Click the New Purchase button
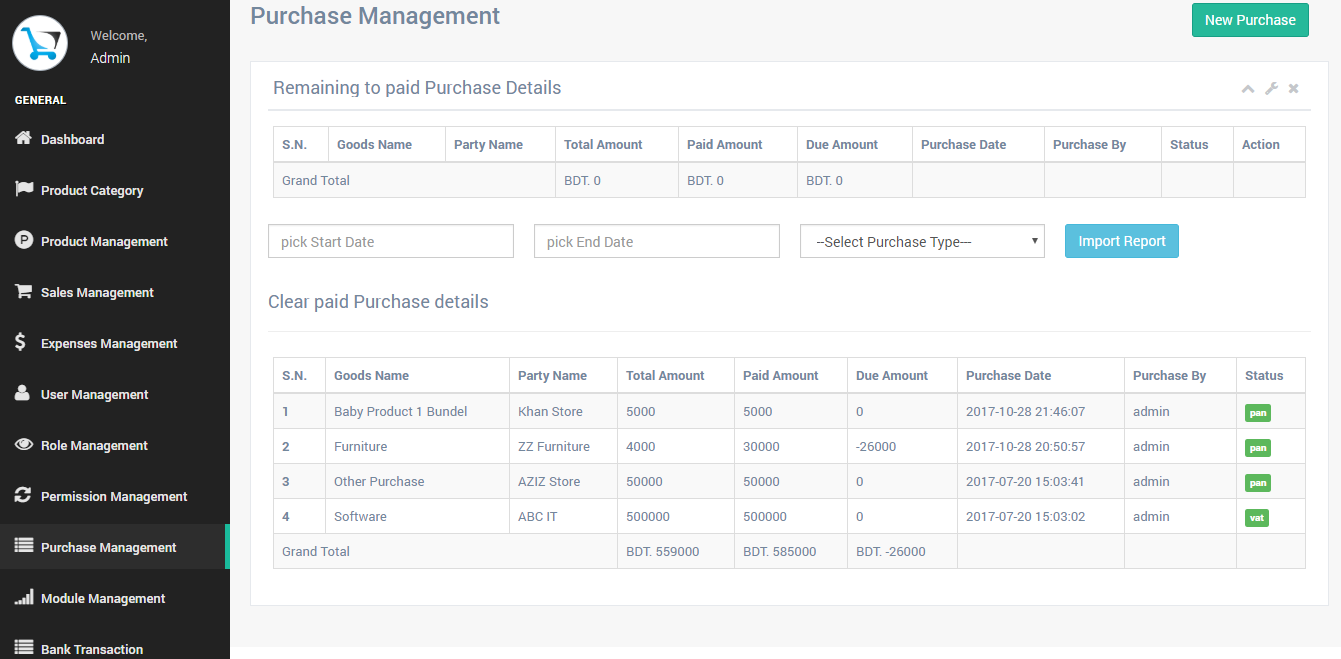Viewport: 1341px width, 659px height. coord(1250,20)
